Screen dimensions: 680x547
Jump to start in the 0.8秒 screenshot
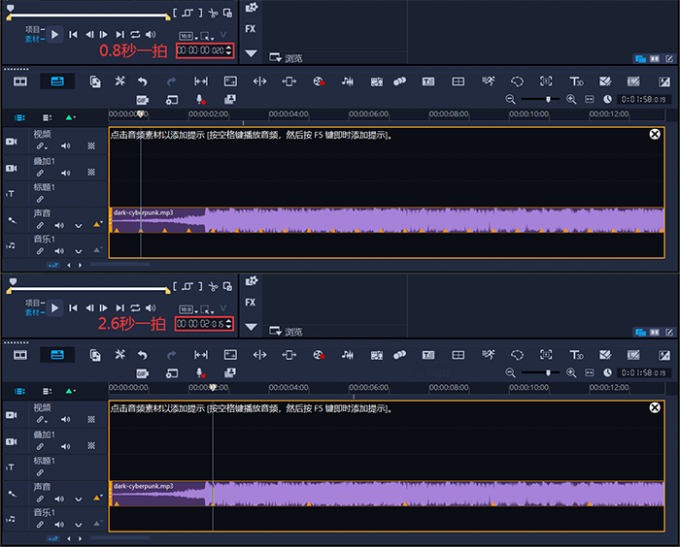coord(73,34)
